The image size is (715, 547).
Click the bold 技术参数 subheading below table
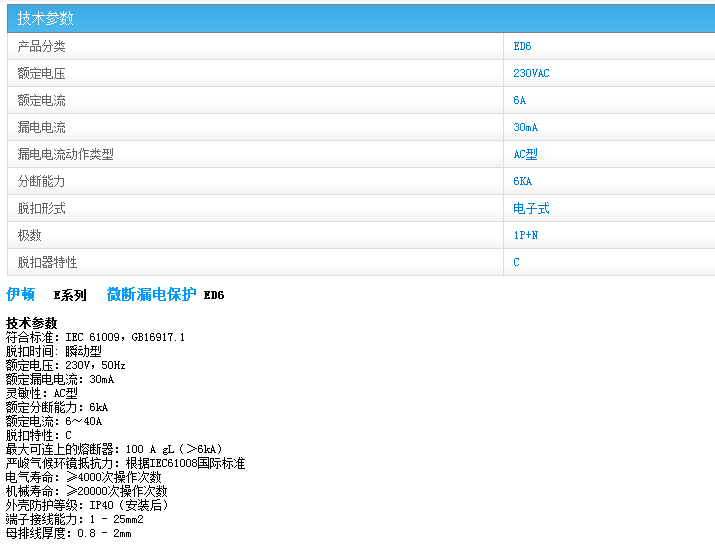pyautogui.click(x=32, y=323)
